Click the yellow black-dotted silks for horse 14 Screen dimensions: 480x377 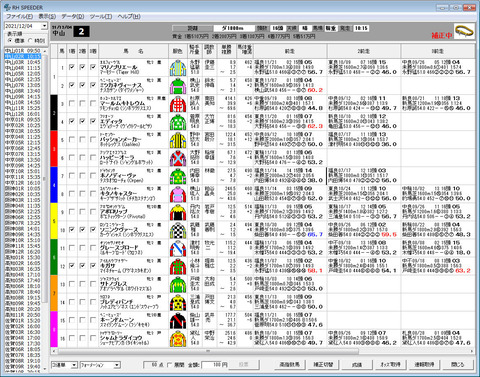click(x=178, y=302)
